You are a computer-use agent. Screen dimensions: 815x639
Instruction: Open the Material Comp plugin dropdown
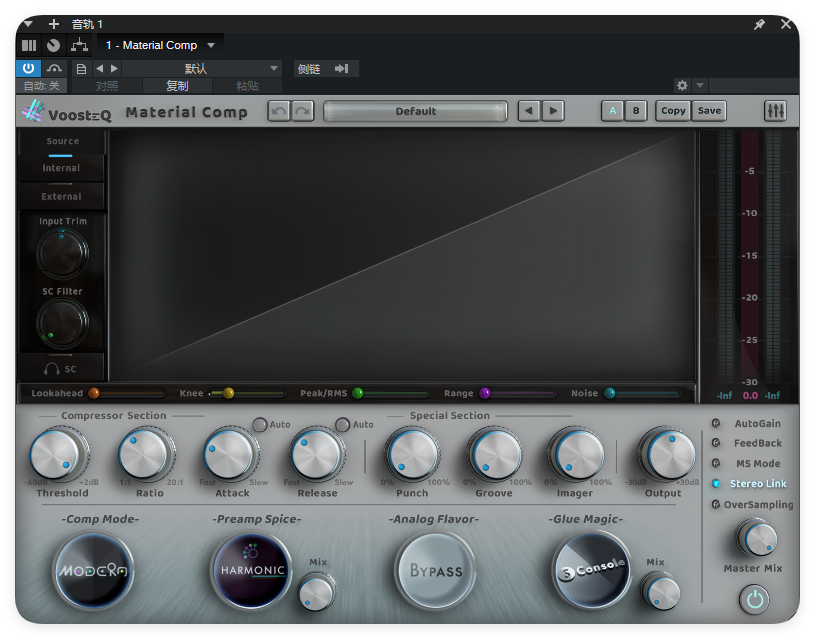(x=161, y=45)
